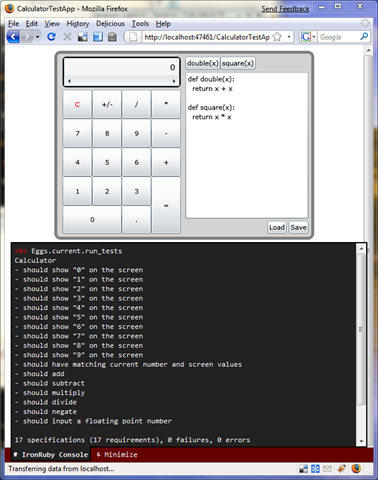Click the calculator plus key
This screenshot has height=480, width=378.
[x=166, y=162]
